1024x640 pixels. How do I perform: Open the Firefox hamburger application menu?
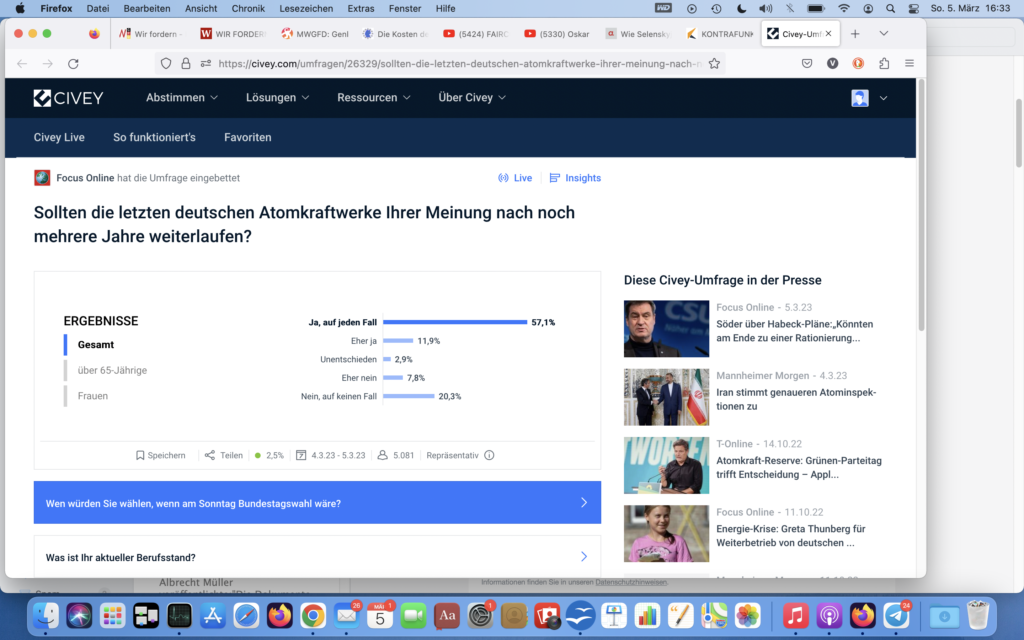click(x=909, y=63)
